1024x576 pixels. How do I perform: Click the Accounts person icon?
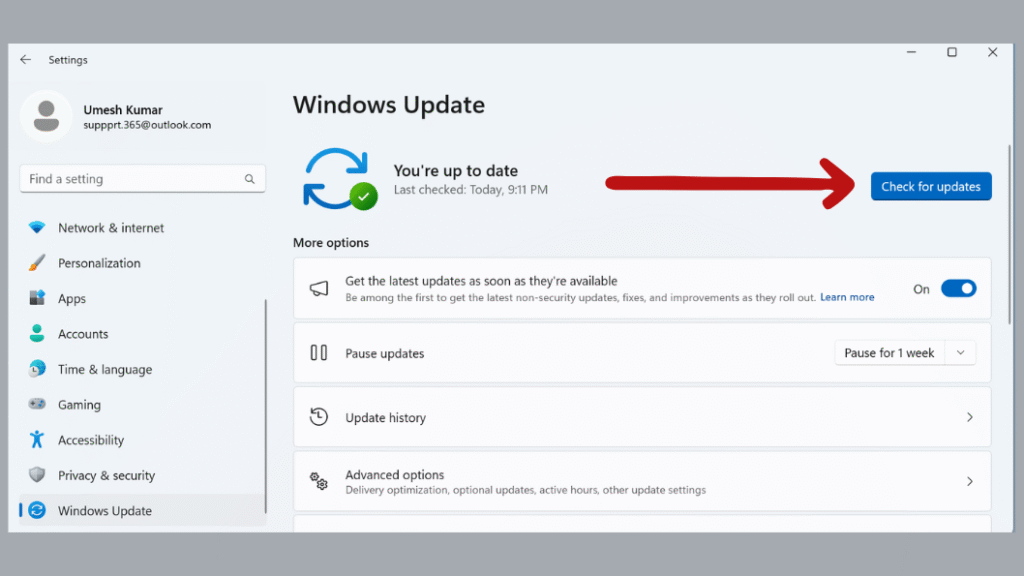[x=37, y=333]
